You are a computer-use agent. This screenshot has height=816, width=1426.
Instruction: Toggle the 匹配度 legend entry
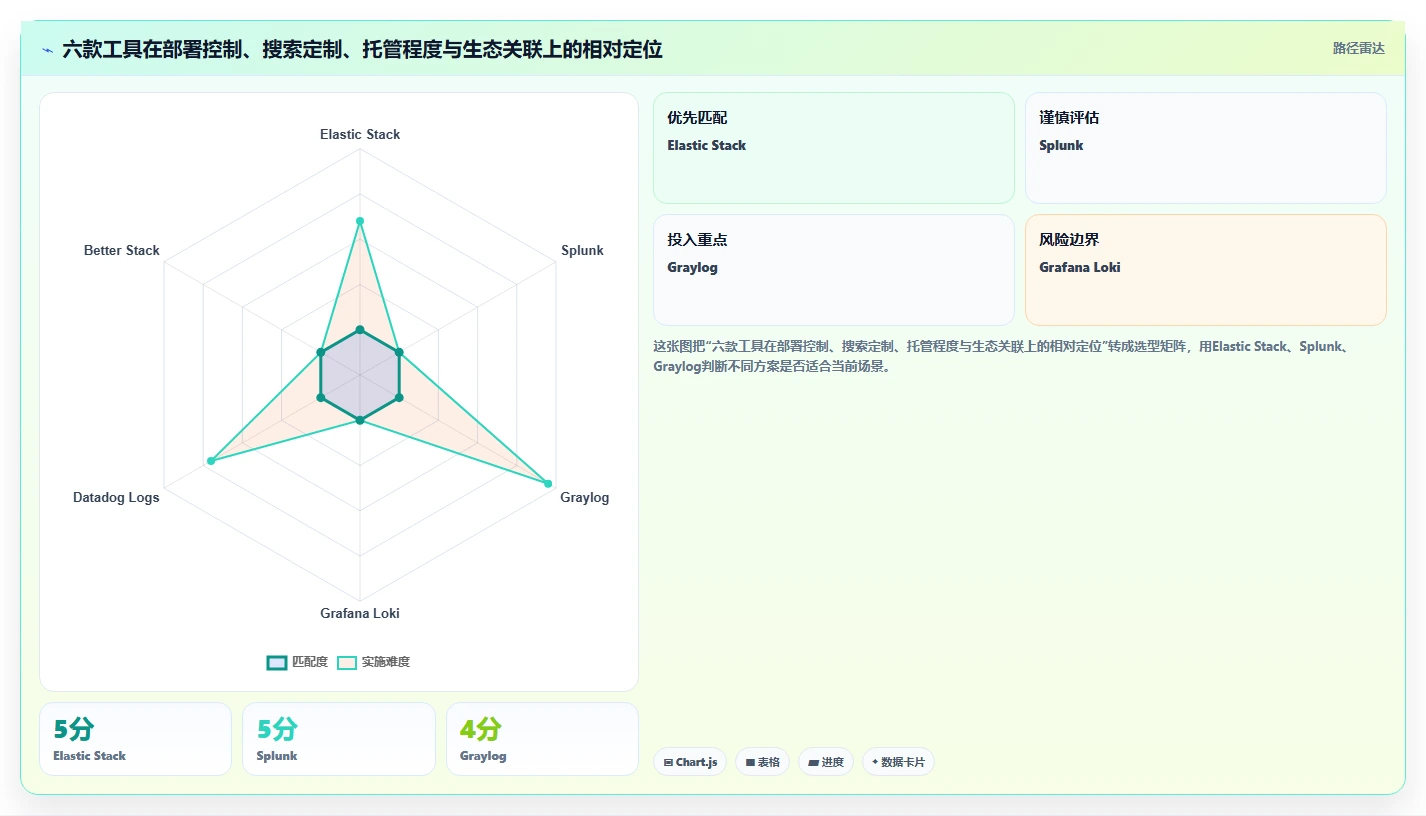pyautogui.click(x=297, y=662)
